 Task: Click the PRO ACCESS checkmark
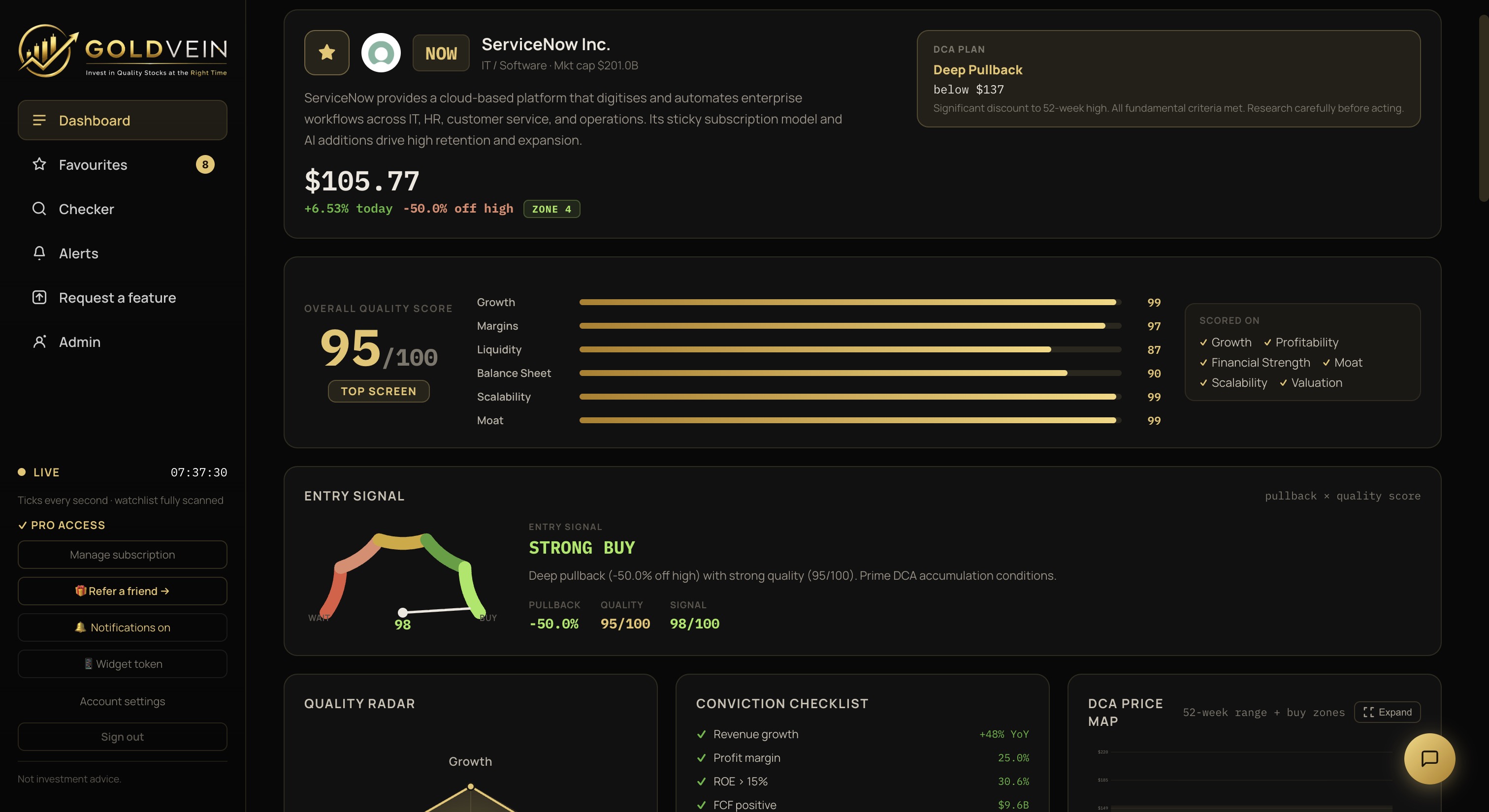pyautogui.click(x=23, y=525)
